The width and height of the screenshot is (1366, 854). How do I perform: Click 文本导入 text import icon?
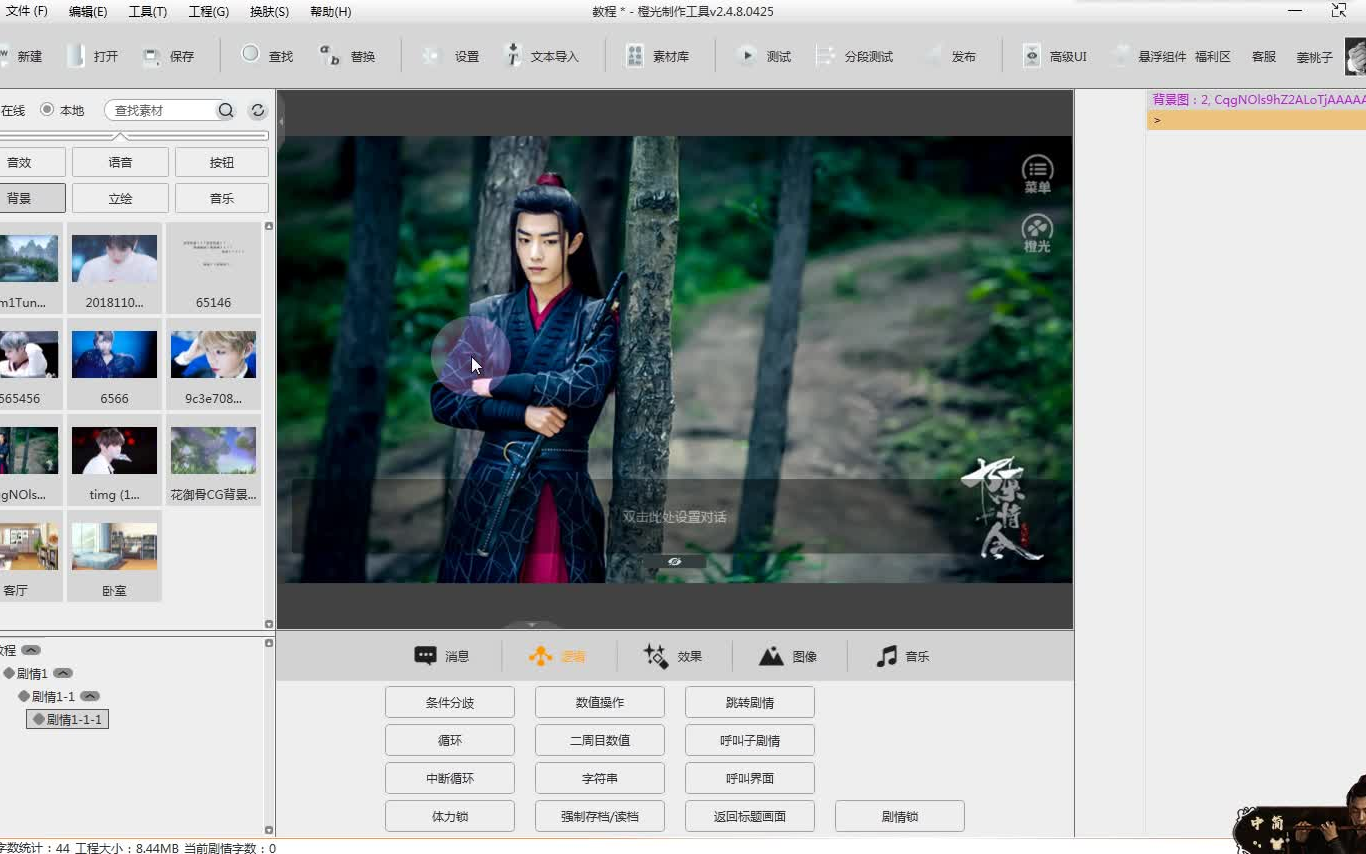click(512, 56)
